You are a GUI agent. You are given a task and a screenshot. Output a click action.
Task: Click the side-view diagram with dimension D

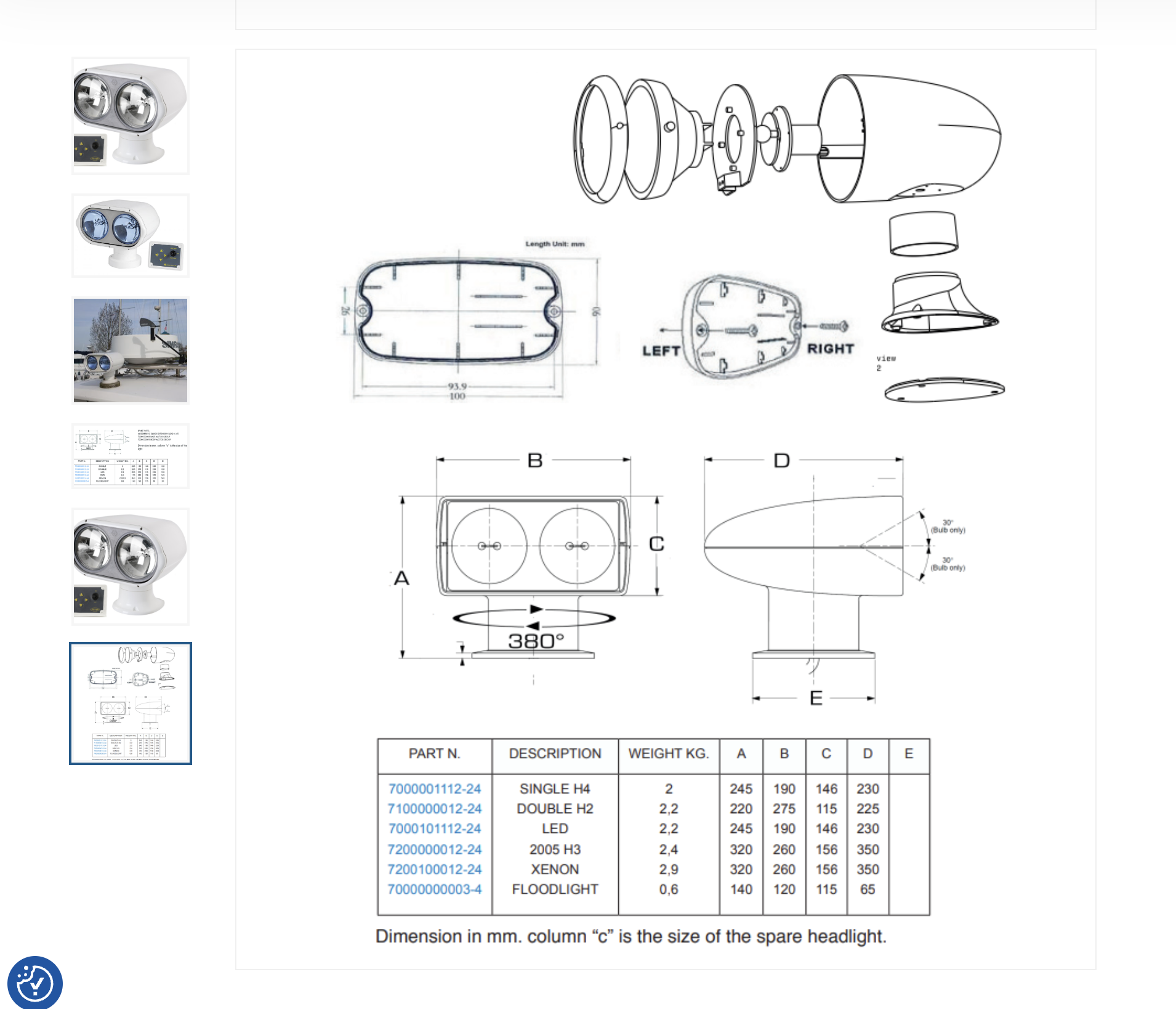813,573
